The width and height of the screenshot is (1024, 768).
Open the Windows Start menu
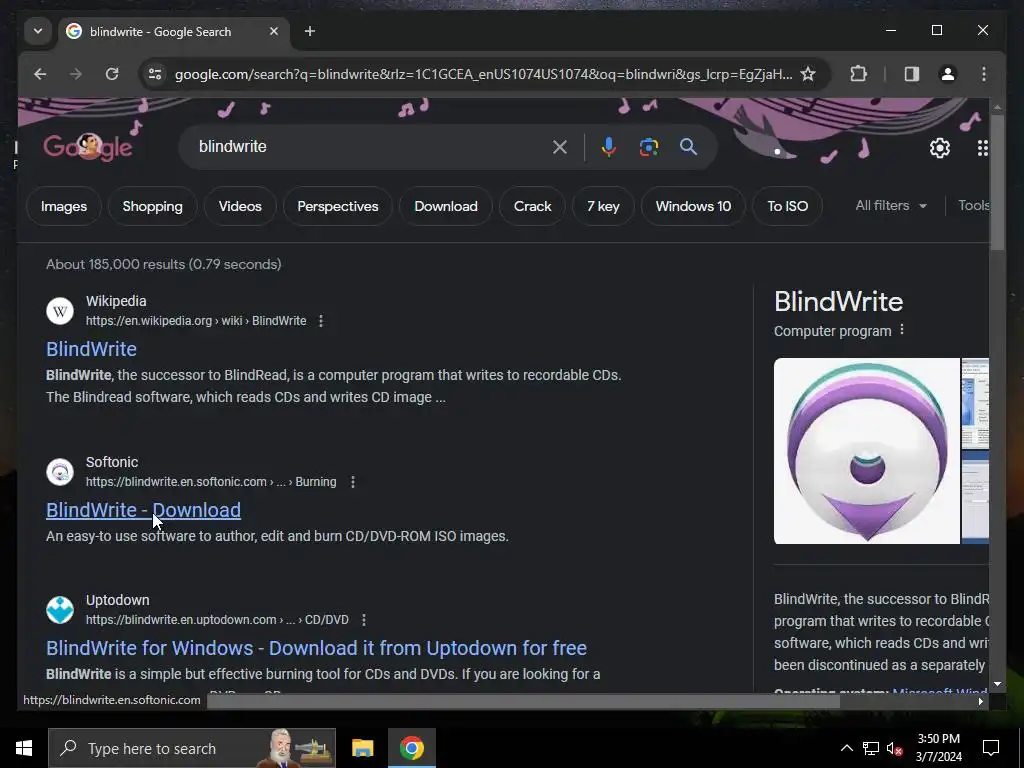(24, 748)
